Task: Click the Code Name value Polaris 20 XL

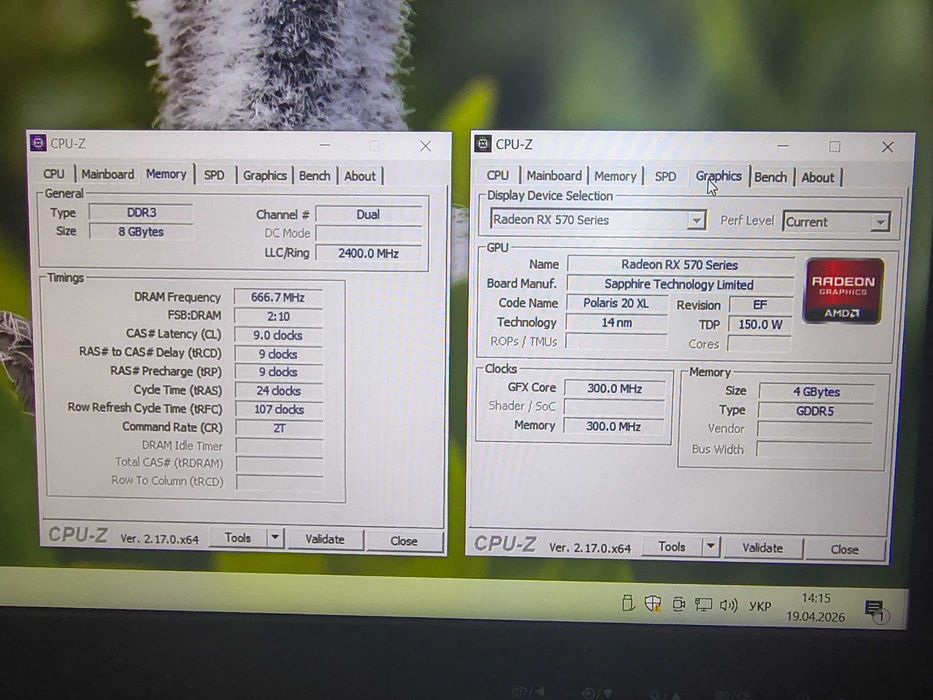Action: [x=616, y=304]
